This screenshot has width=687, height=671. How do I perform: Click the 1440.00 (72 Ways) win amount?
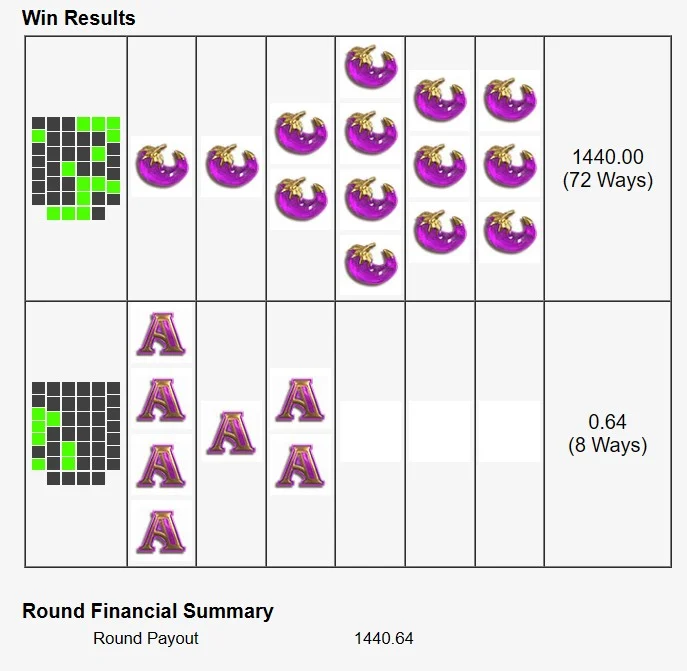608,169
